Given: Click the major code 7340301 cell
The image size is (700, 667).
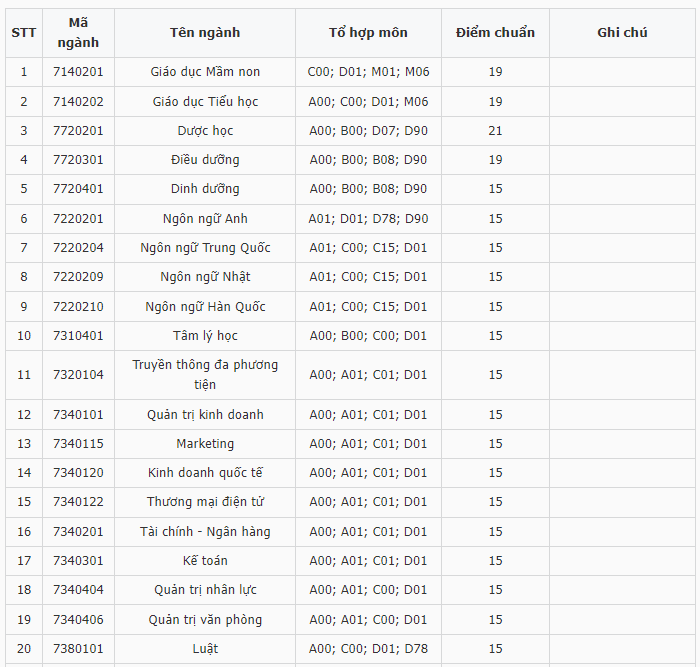Looking at the screenshot, I should 78,561.
